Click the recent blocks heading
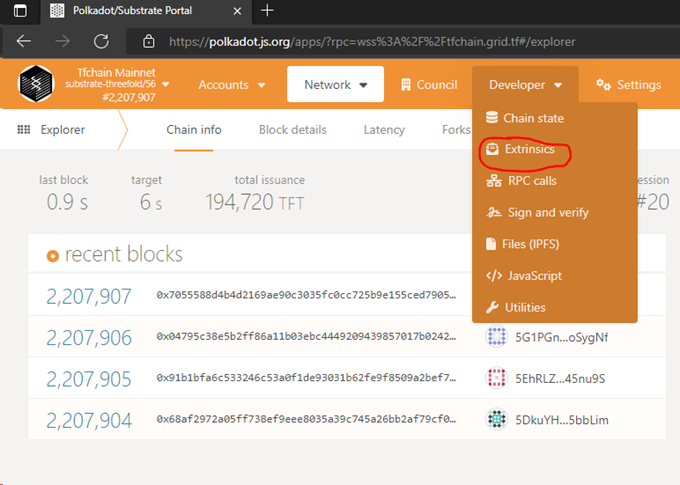The image size is (680, 485). pos(124,254)
